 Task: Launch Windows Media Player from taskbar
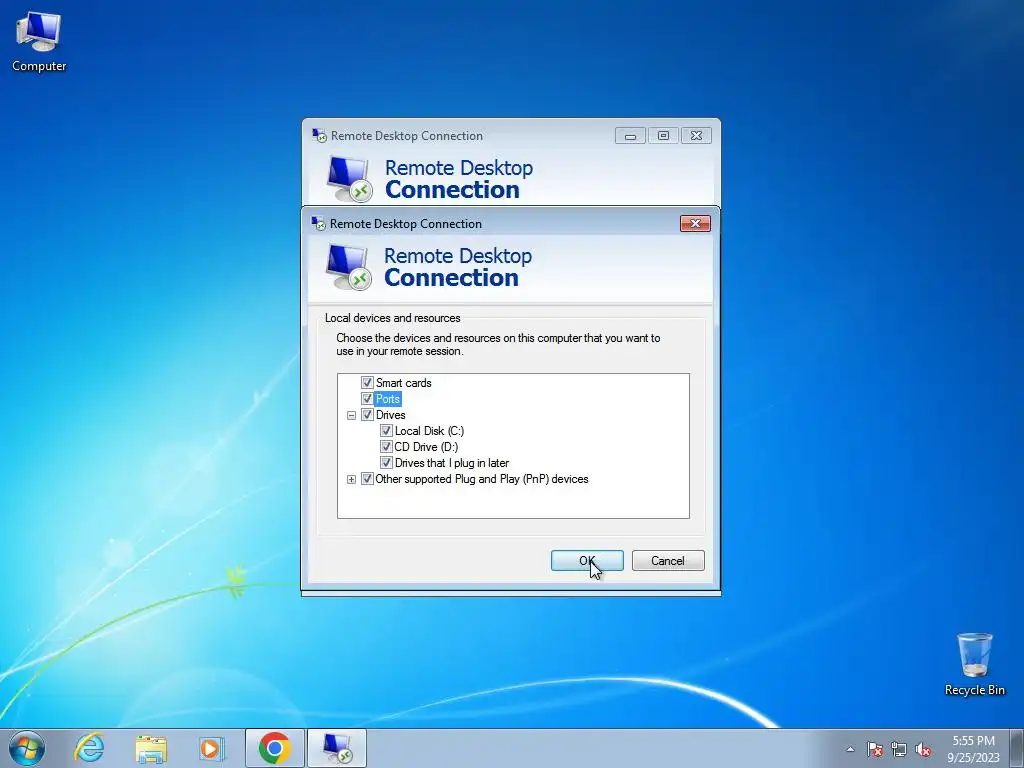point(211,748)
